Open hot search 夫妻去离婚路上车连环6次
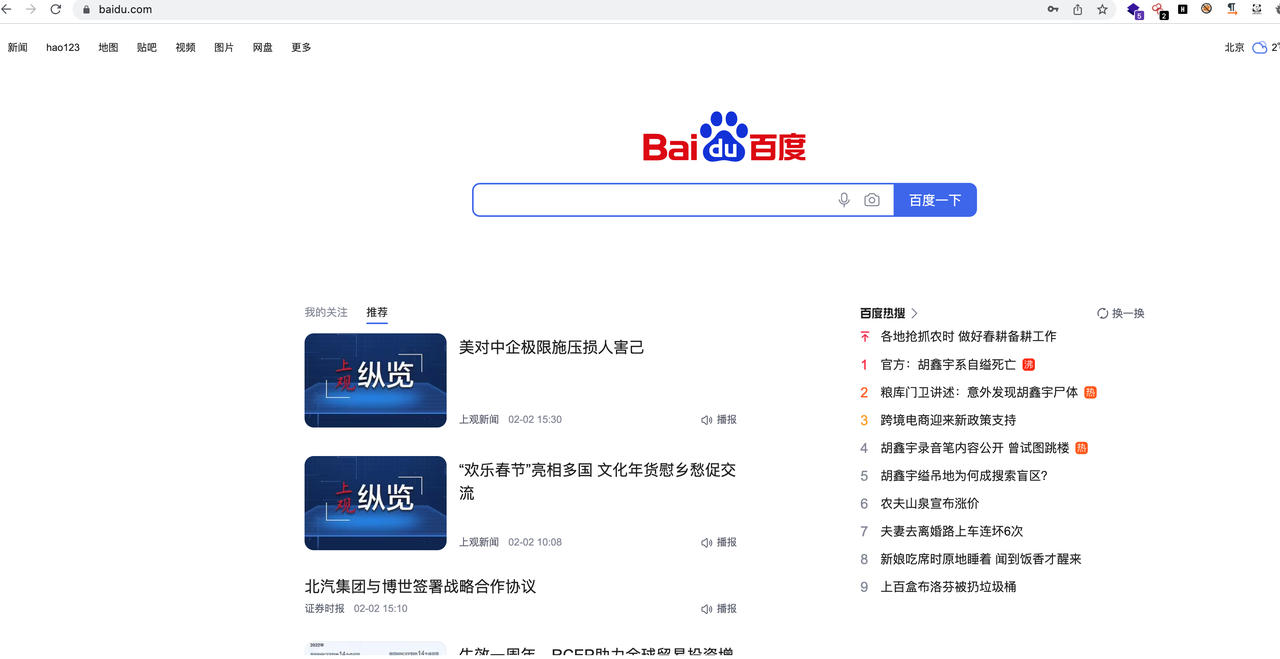Image resolution: width=1280 pixels, height=659 pixels. [x=952, y=531]
